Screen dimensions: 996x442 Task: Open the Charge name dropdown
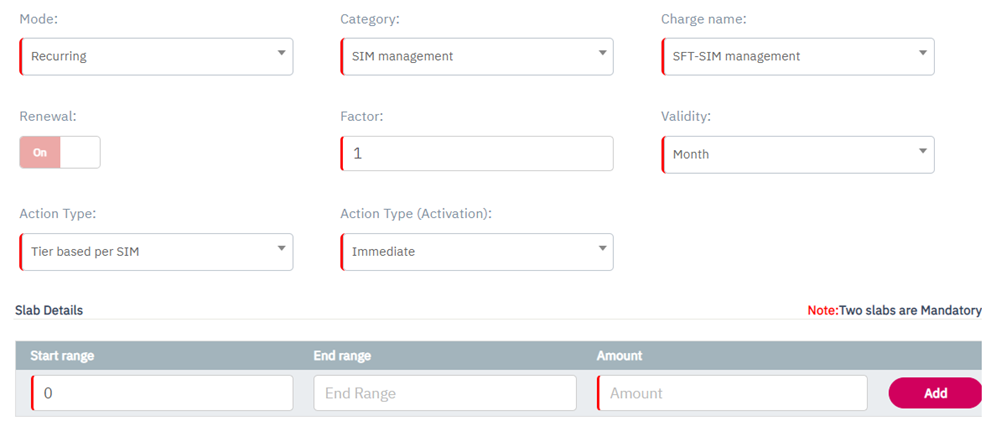pyautogui.click(x=797, y=56)
